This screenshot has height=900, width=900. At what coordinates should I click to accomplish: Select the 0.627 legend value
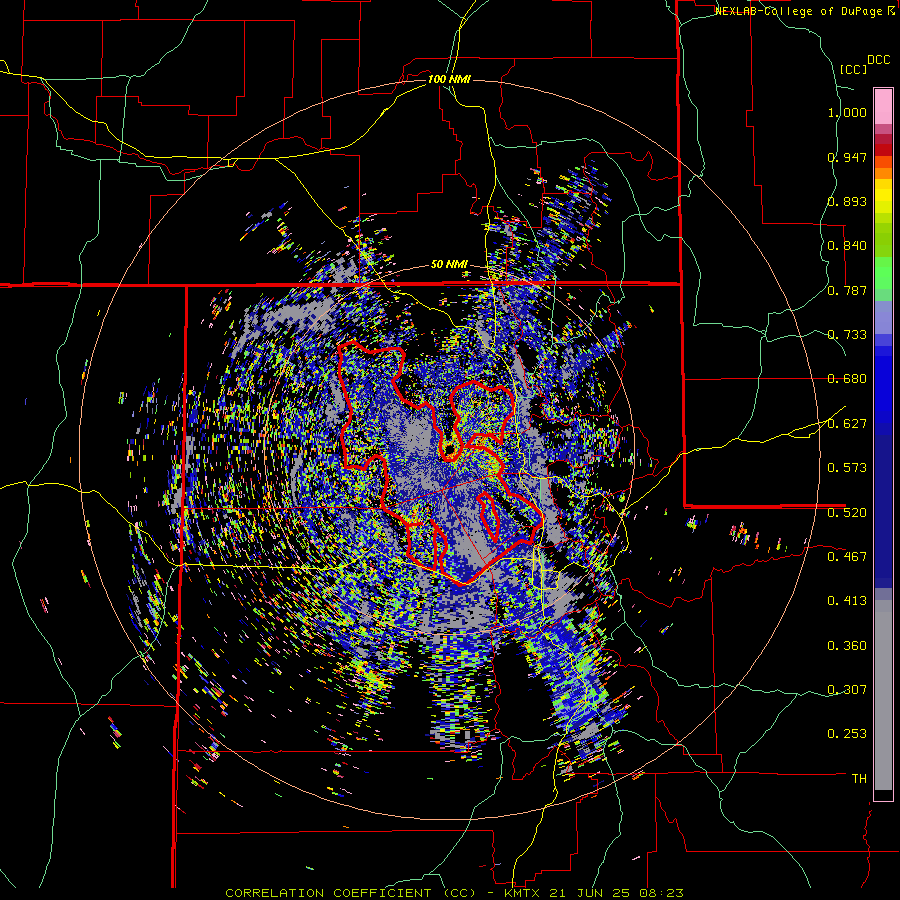pos(847,424)
